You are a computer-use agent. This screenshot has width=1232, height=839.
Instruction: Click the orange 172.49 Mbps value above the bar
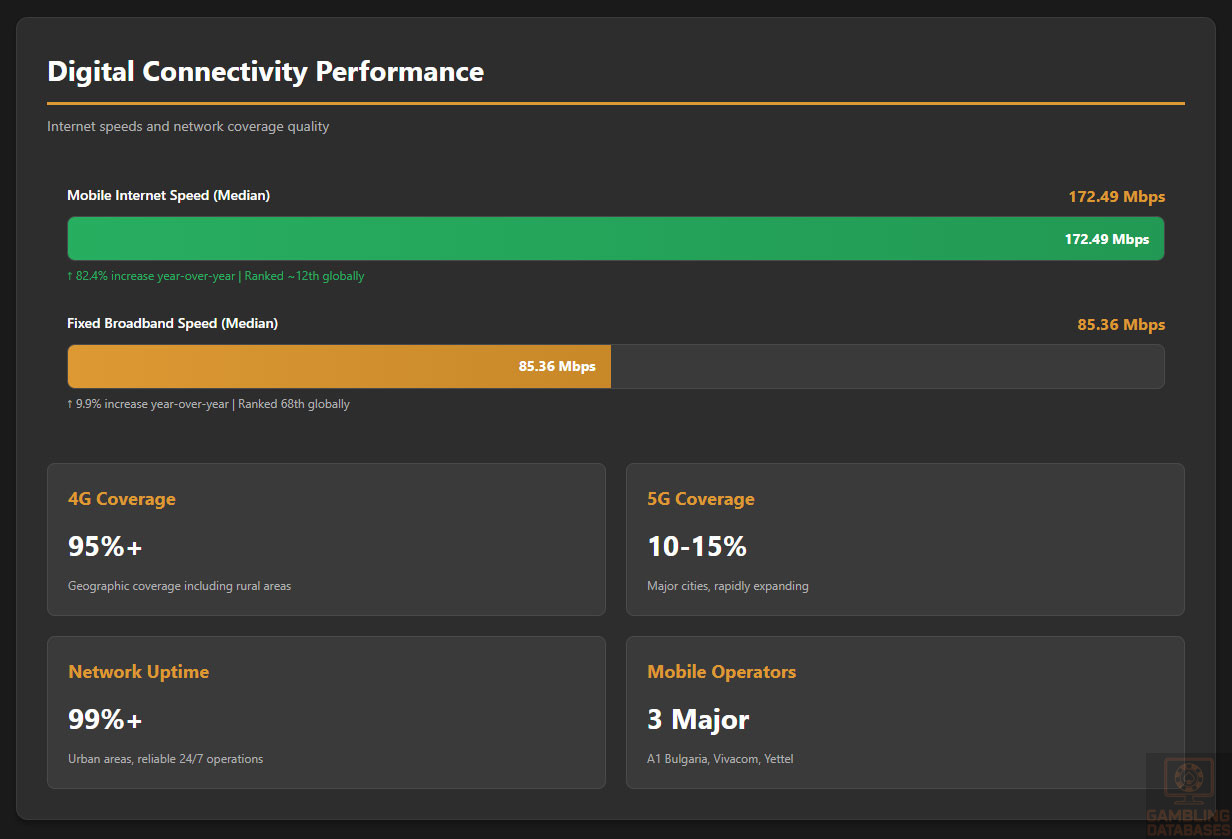[1116, 197]
